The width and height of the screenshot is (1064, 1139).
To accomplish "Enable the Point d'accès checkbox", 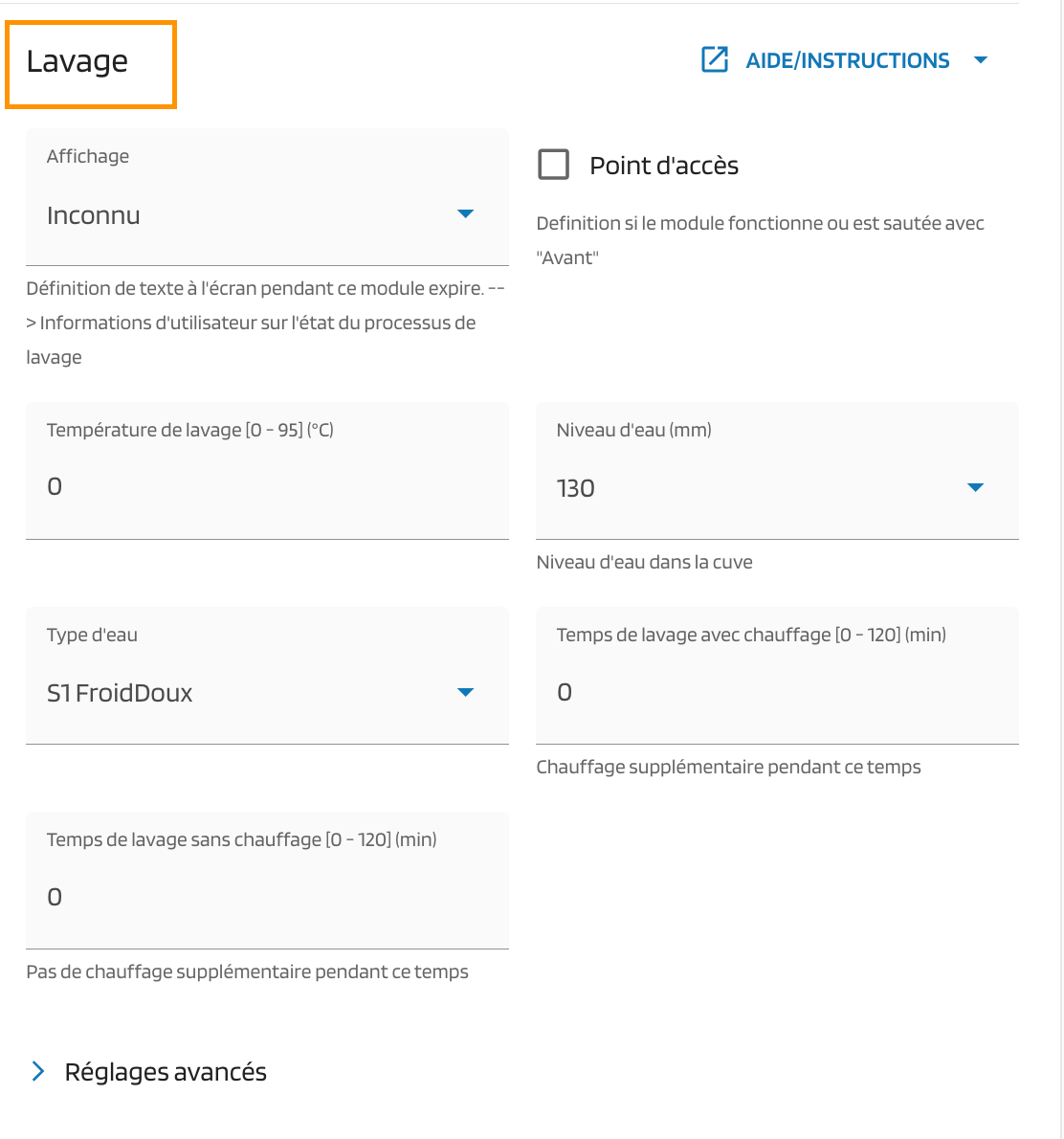I will point(553,164).
